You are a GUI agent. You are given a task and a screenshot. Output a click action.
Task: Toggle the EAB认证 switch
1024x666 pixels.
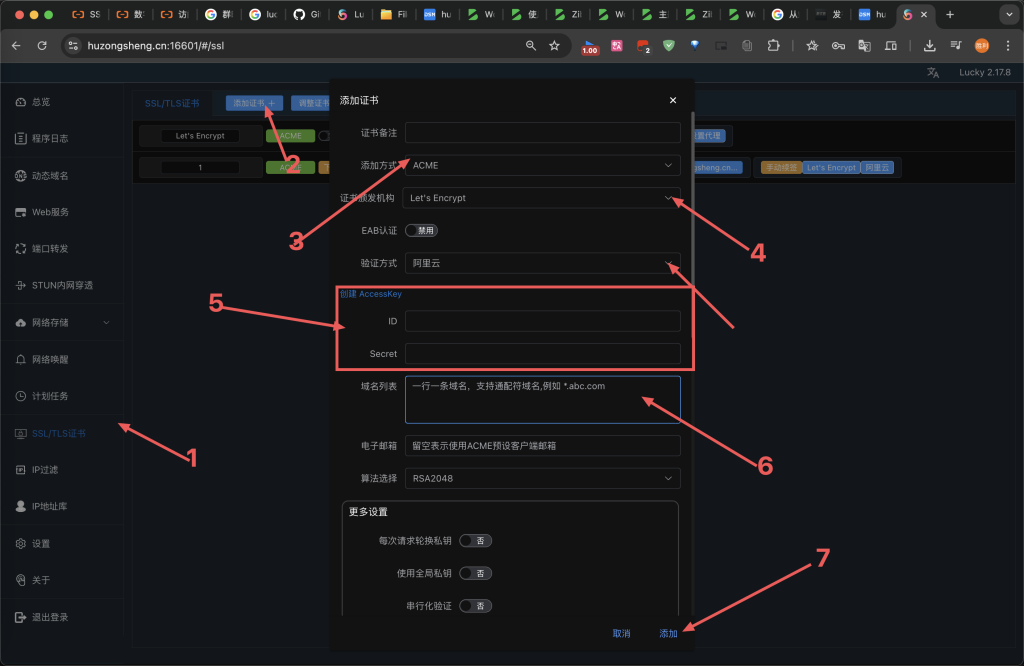click(x=421, y=230)
